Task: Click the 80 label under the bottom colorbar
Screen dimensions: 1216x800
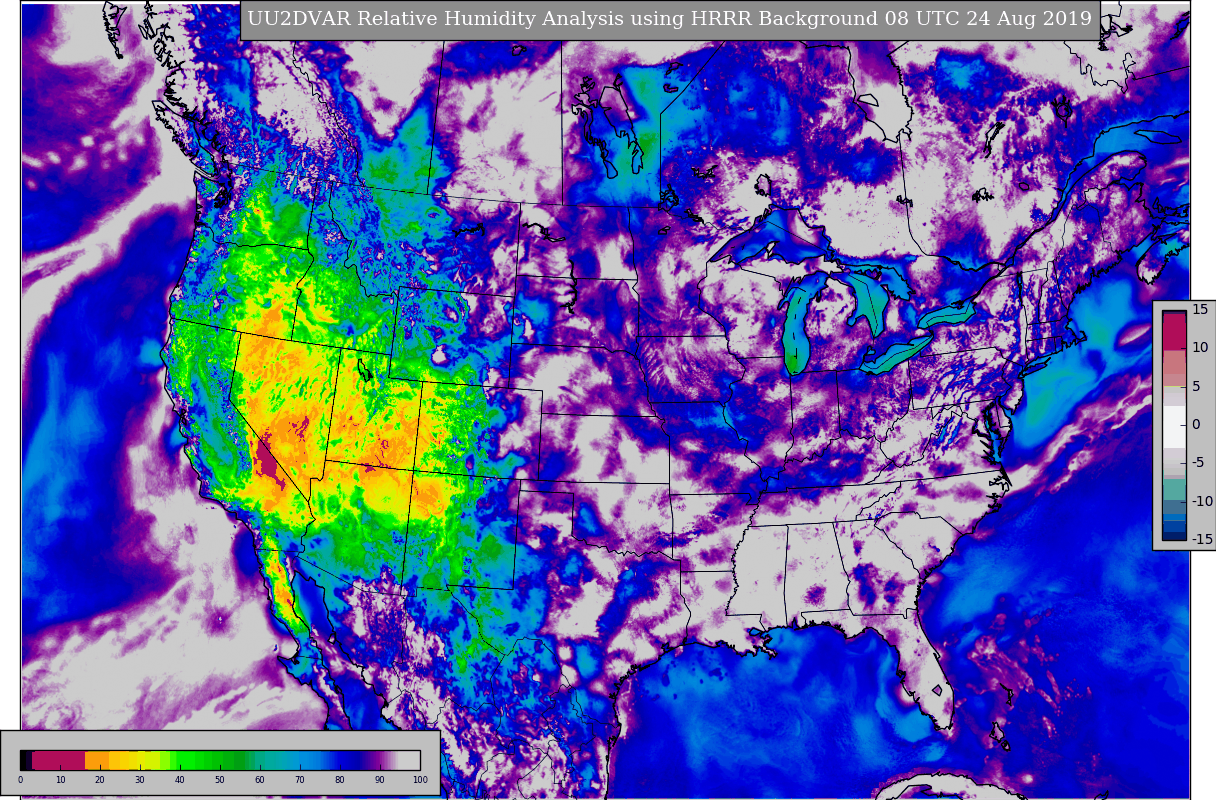Action: point(340,779)
